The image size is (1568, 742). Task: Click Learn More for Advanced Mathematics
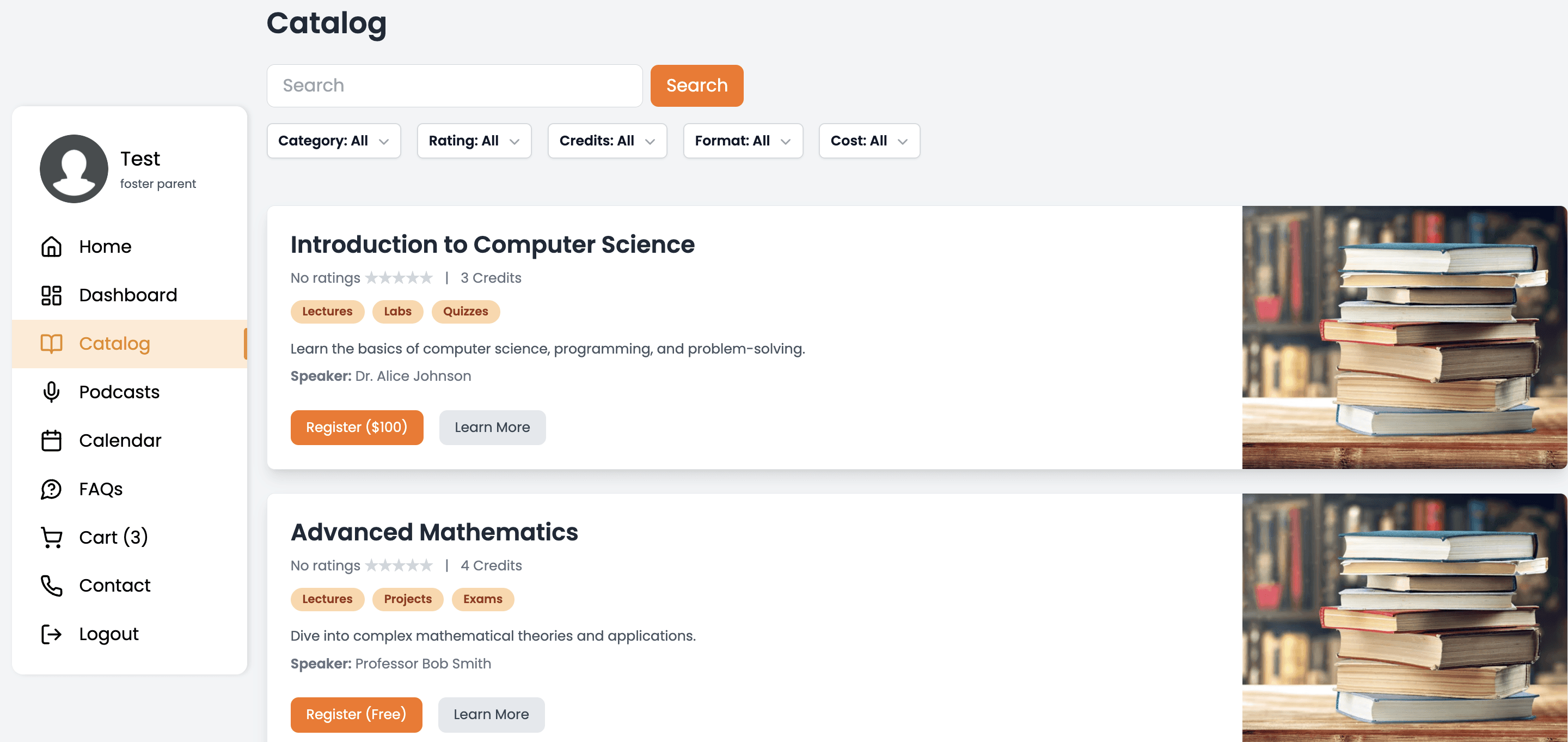click(x=491, y=715)
